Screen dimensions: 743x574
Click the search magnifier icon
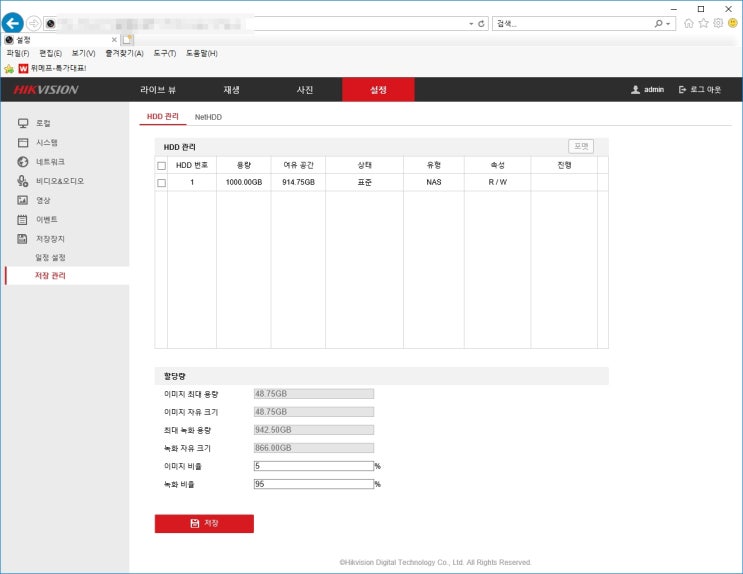click(x=658, y=24)
